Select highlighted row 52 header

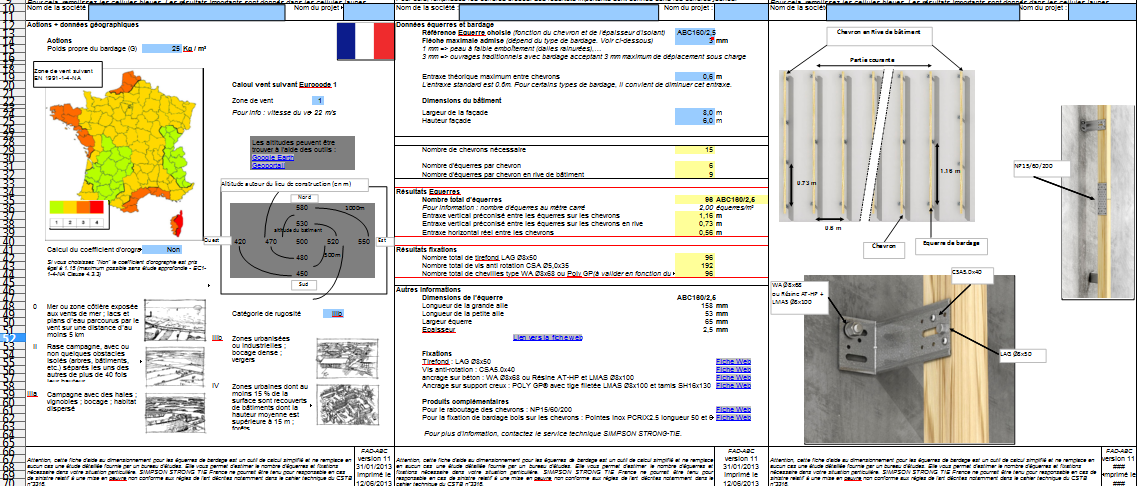(12, 338)
